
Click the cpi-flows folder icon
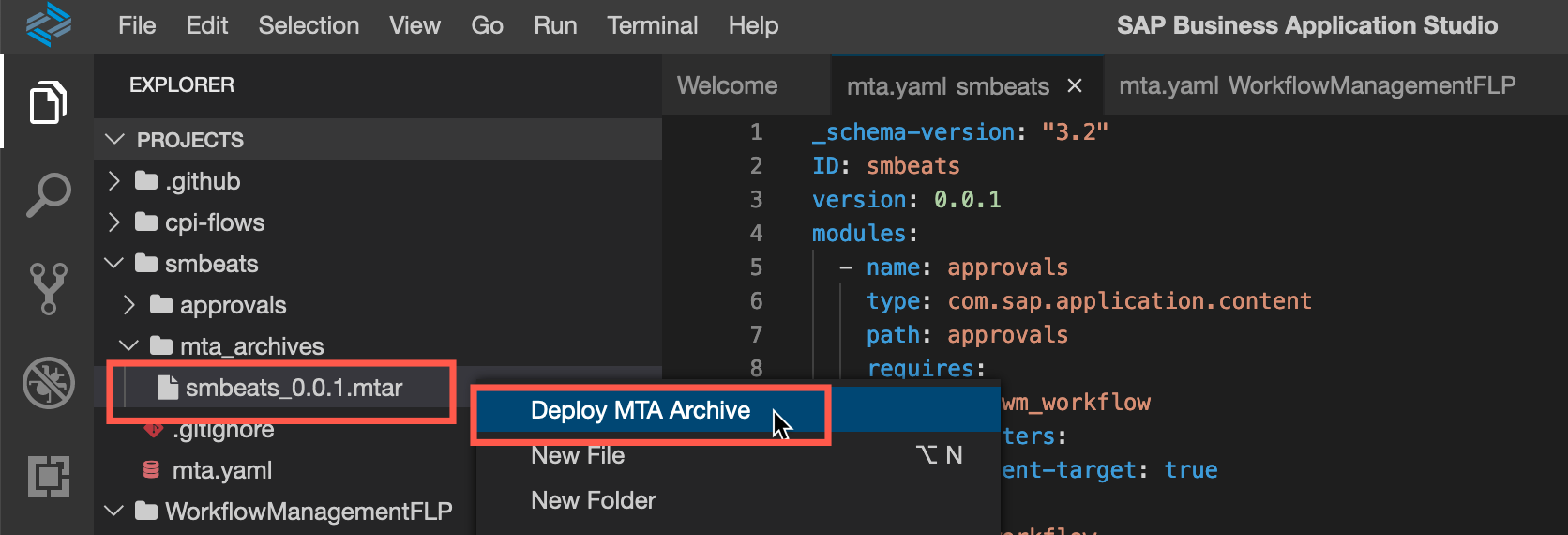[x=145, y=222]
